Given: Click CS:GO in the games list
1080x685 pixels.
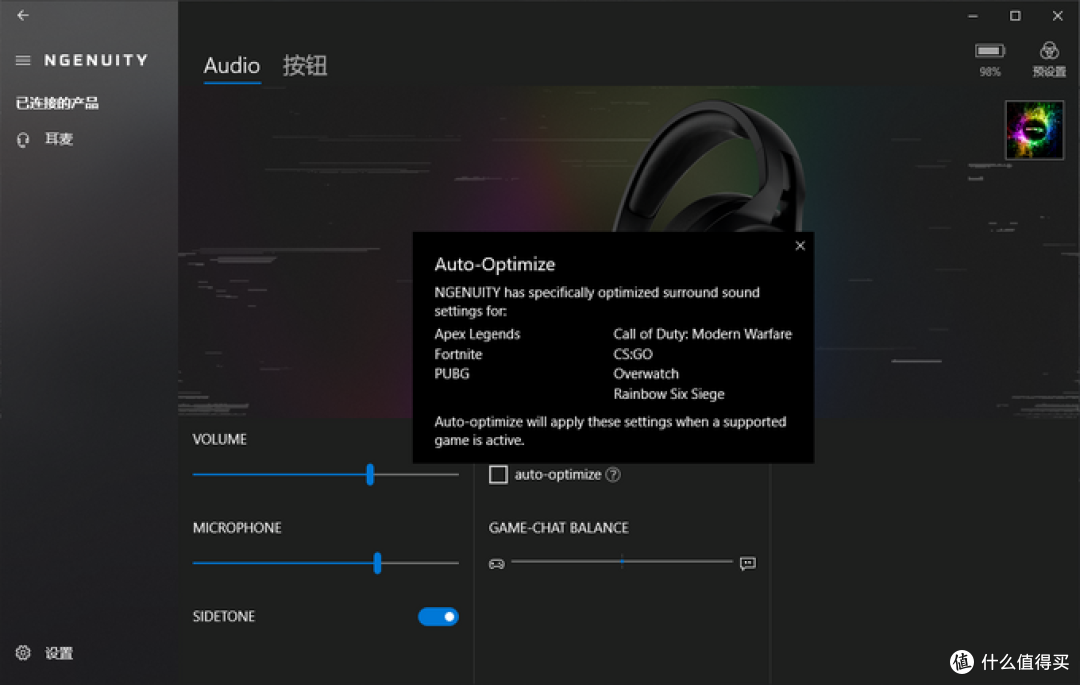Looking at the screenshot, I should pos(633,354).
